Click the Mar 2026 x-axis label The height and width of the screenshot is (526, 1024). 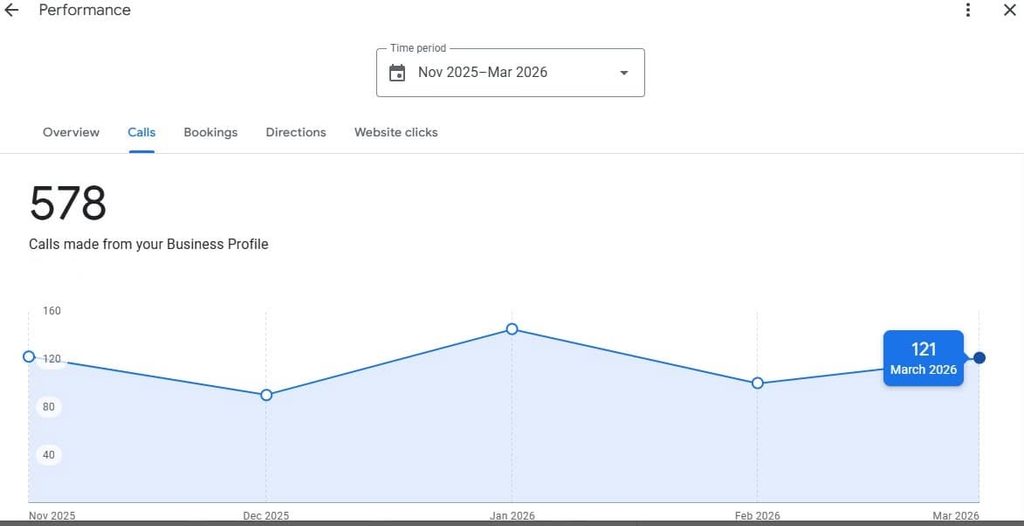click(x=956, y=516)
